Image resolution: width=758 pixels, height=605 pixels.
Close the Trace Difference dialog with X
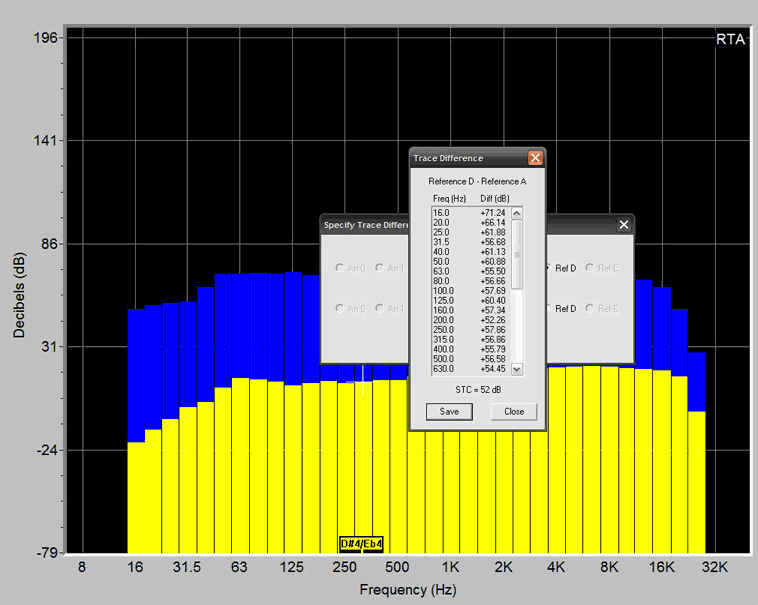tap(535, 158)
